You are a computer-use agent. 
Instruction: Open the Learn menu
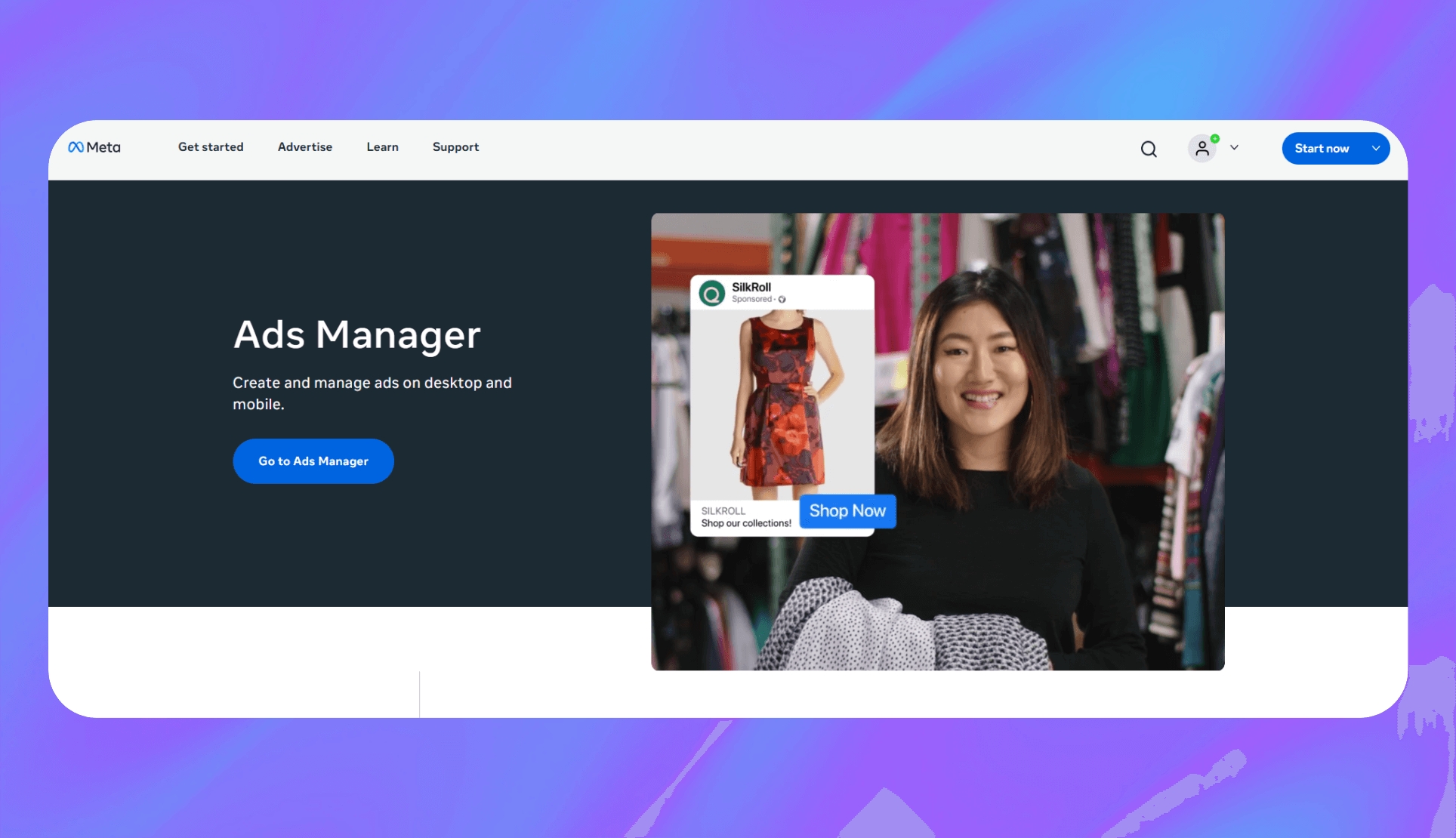pos(382,147)
